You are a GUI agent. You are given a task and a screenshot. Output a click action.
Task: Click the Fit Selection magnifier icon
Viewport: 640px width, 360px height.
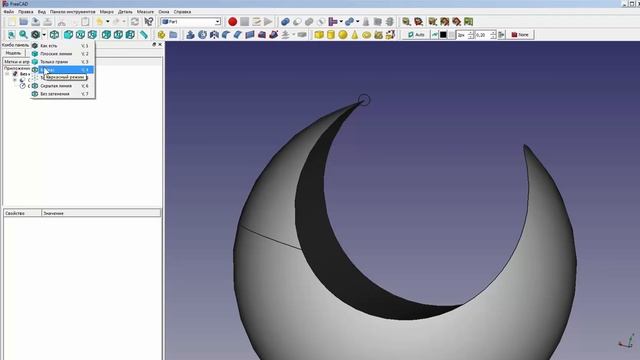tap(23, 35)
